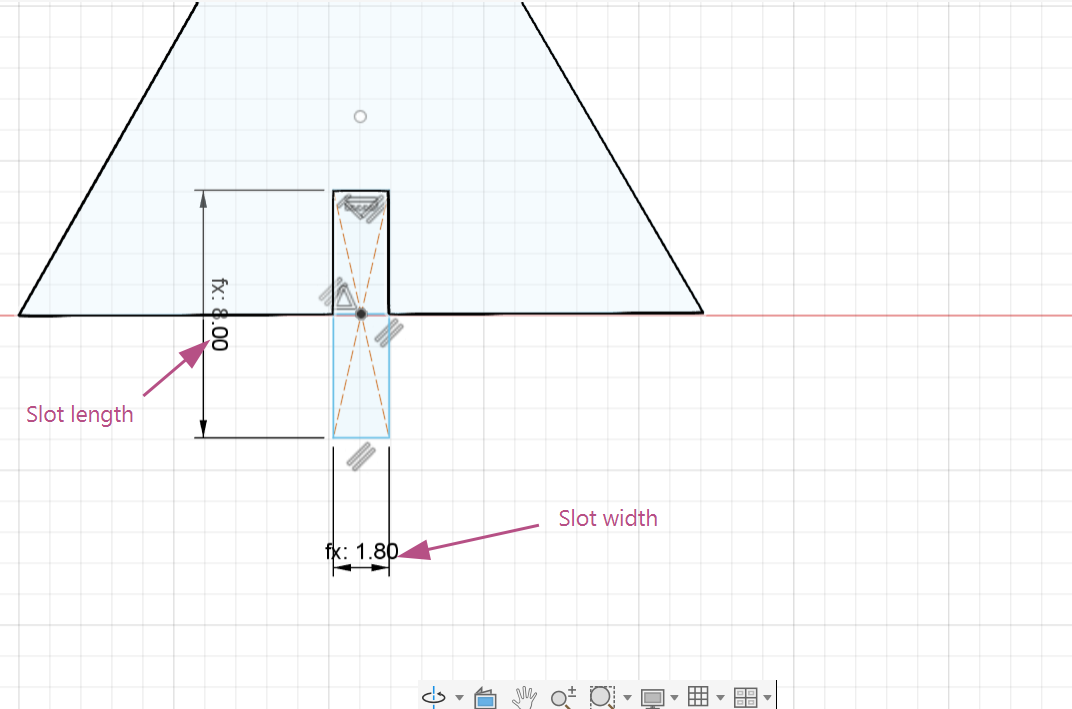The image size is (1072, 709).
Task: Click the Viewports layout icon
Action: click(745, 697)
